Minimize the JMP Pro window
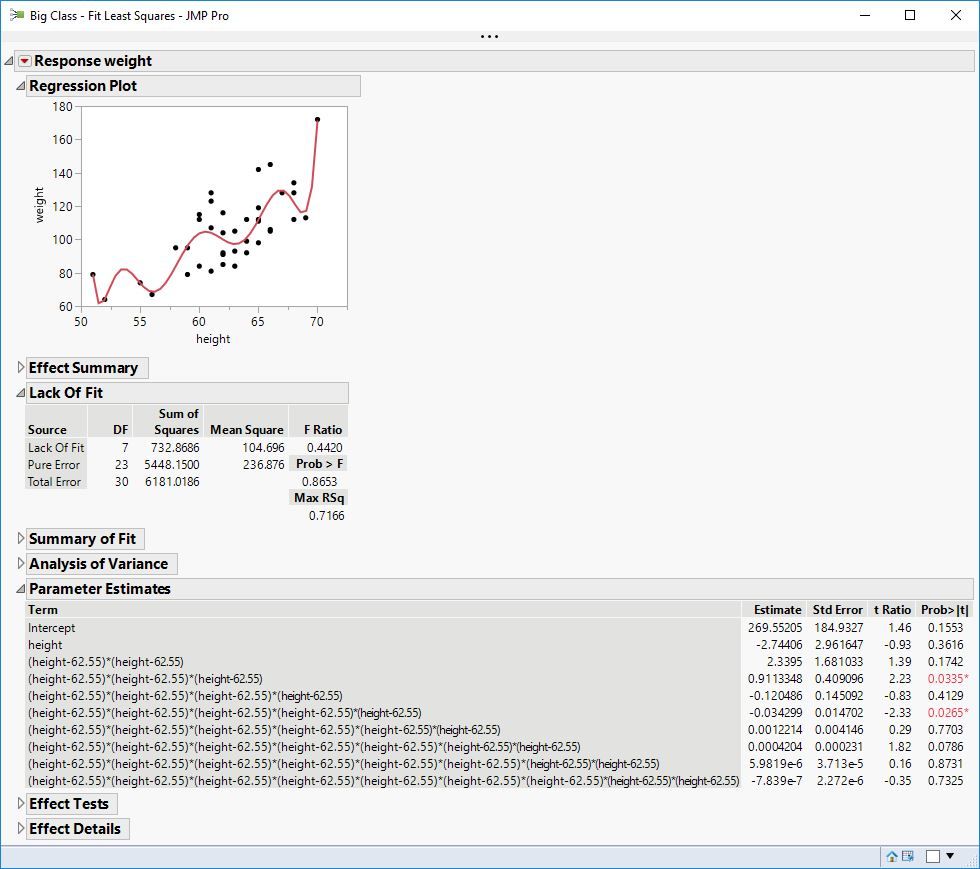This screenshot has width=980, height=869. coord(865,15)
